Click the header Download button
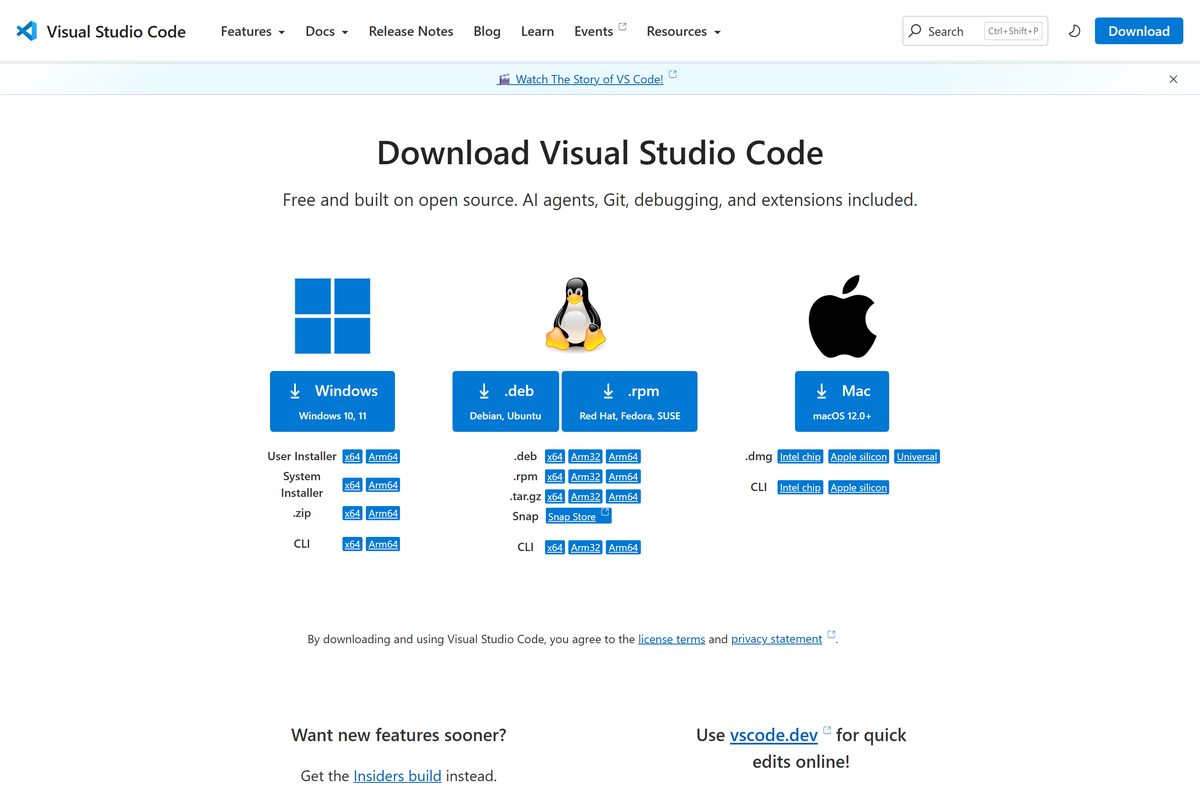This screenshot has width=1200, height=792. point(1139,31)
